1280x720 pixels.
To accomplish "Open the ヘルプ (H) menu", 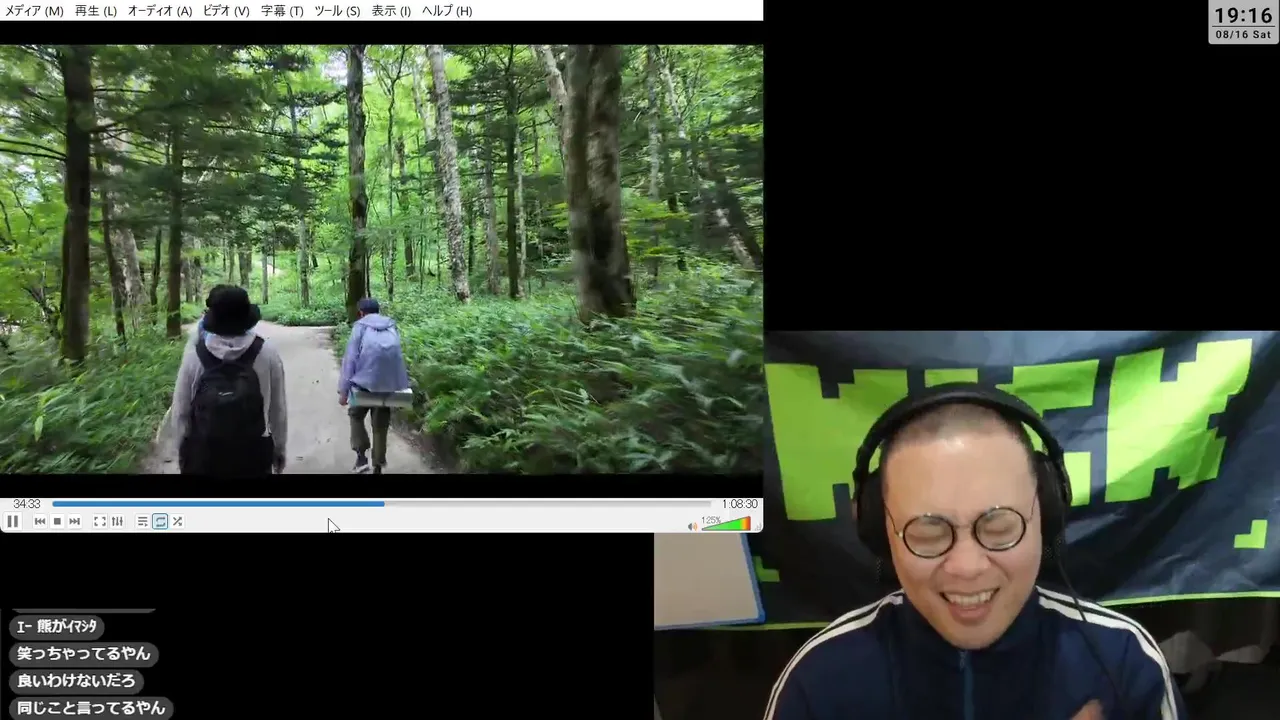I will tap(447, 11).
